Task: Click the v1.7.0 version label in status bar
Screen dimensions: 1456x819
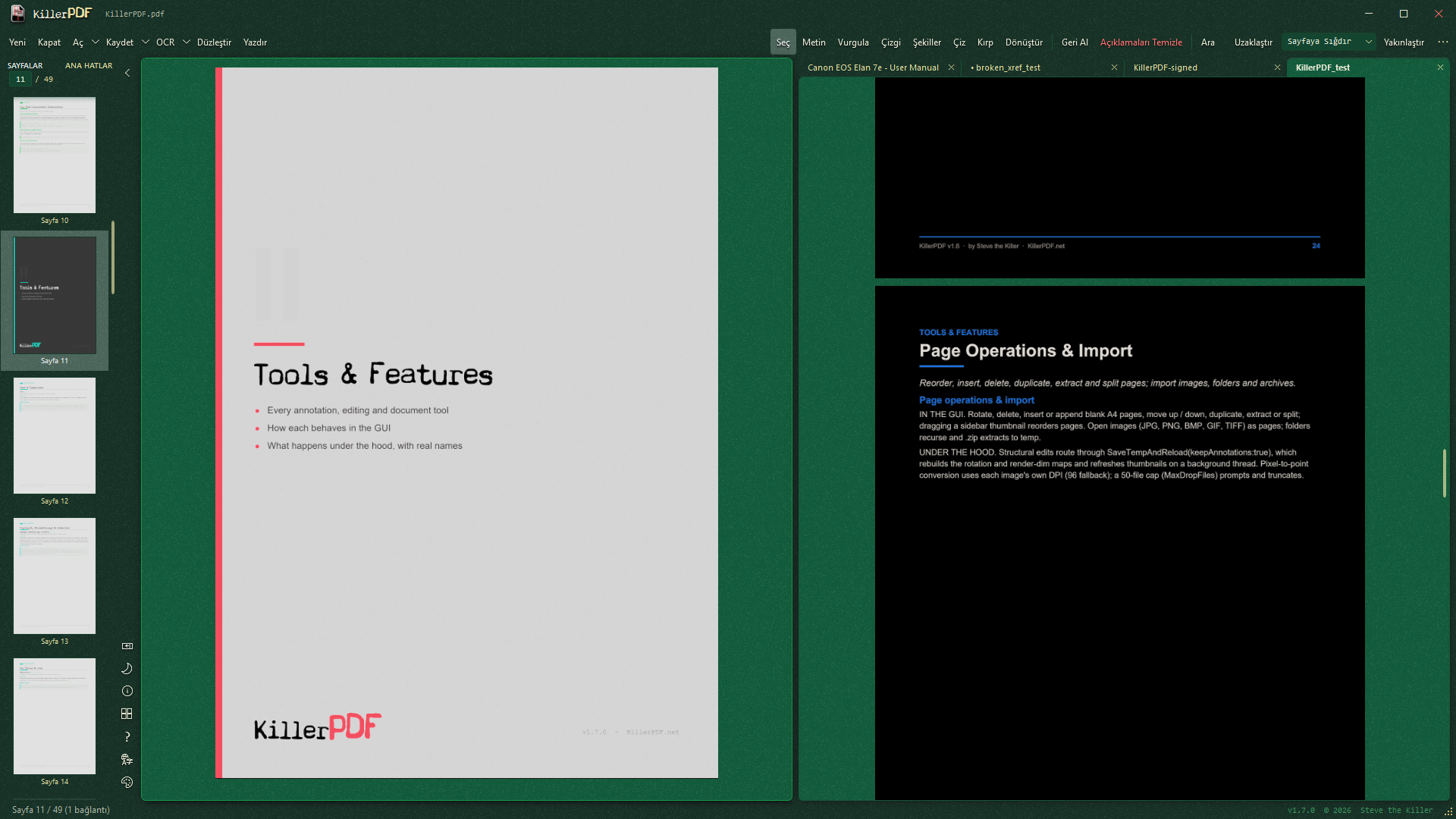Action: click(x=1301, y=811)
